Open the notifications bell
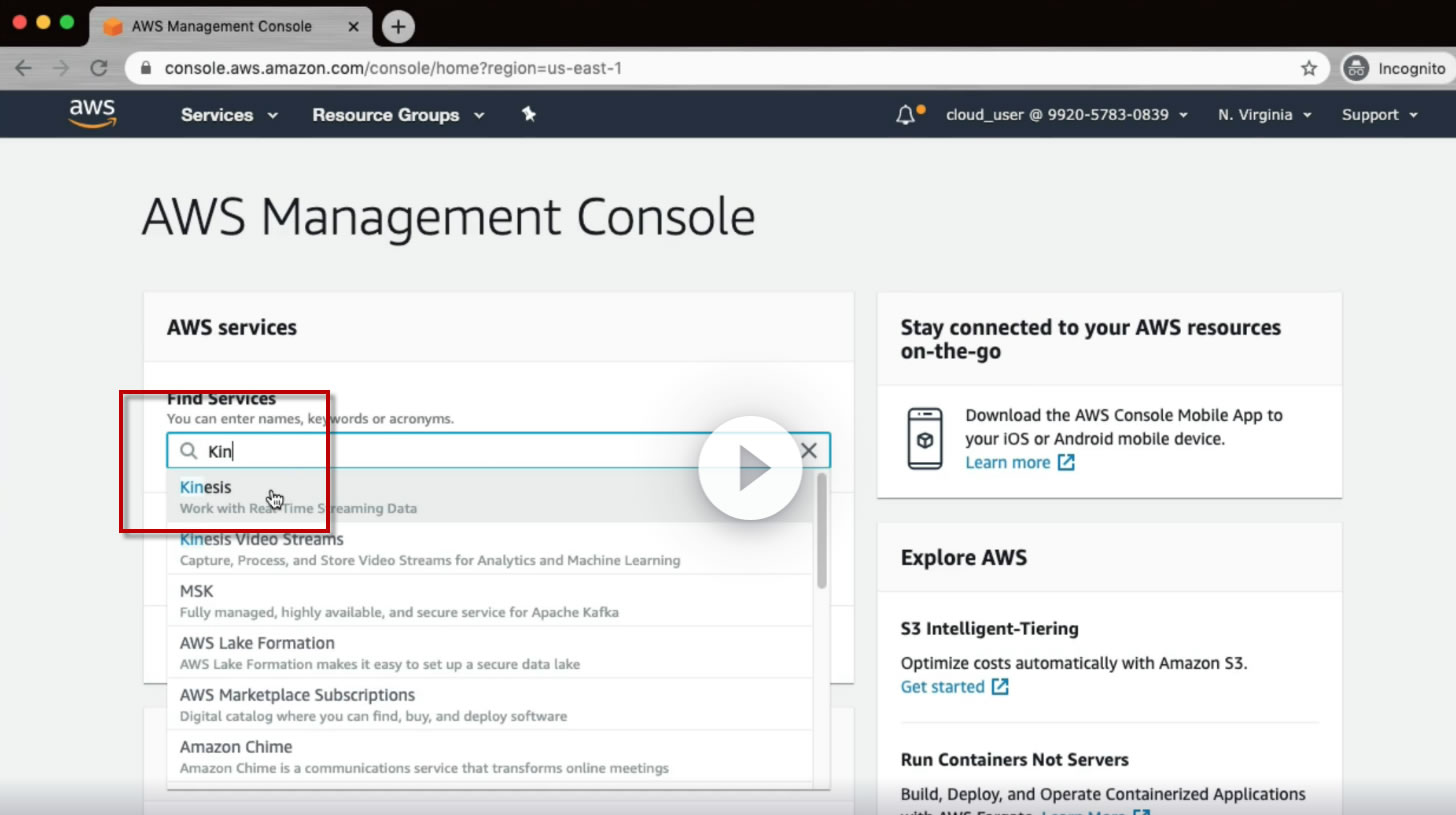 [x=905, y=115]
